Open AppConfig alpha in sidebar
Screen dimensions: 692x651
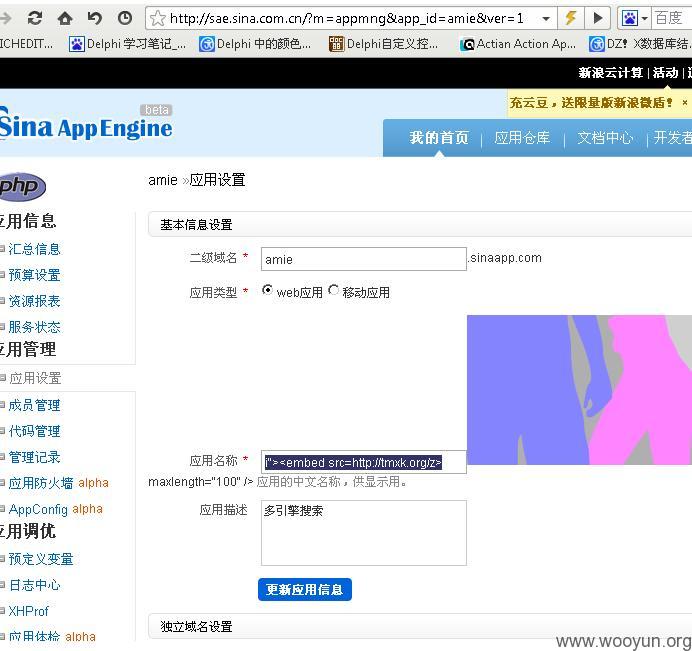pyautogui.click(x=56, y=509)
